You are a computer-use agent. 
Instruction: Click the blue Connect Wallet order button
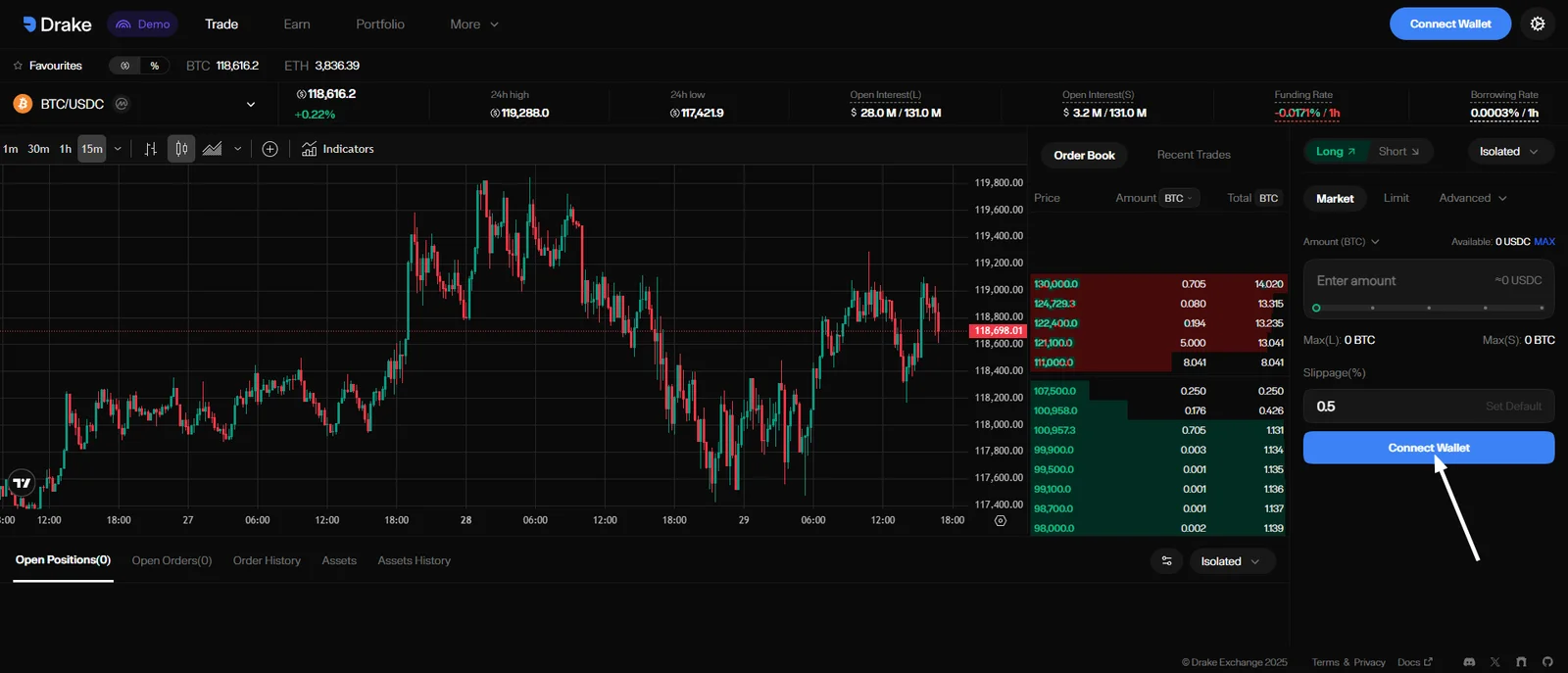click(x=1429, y=448)
